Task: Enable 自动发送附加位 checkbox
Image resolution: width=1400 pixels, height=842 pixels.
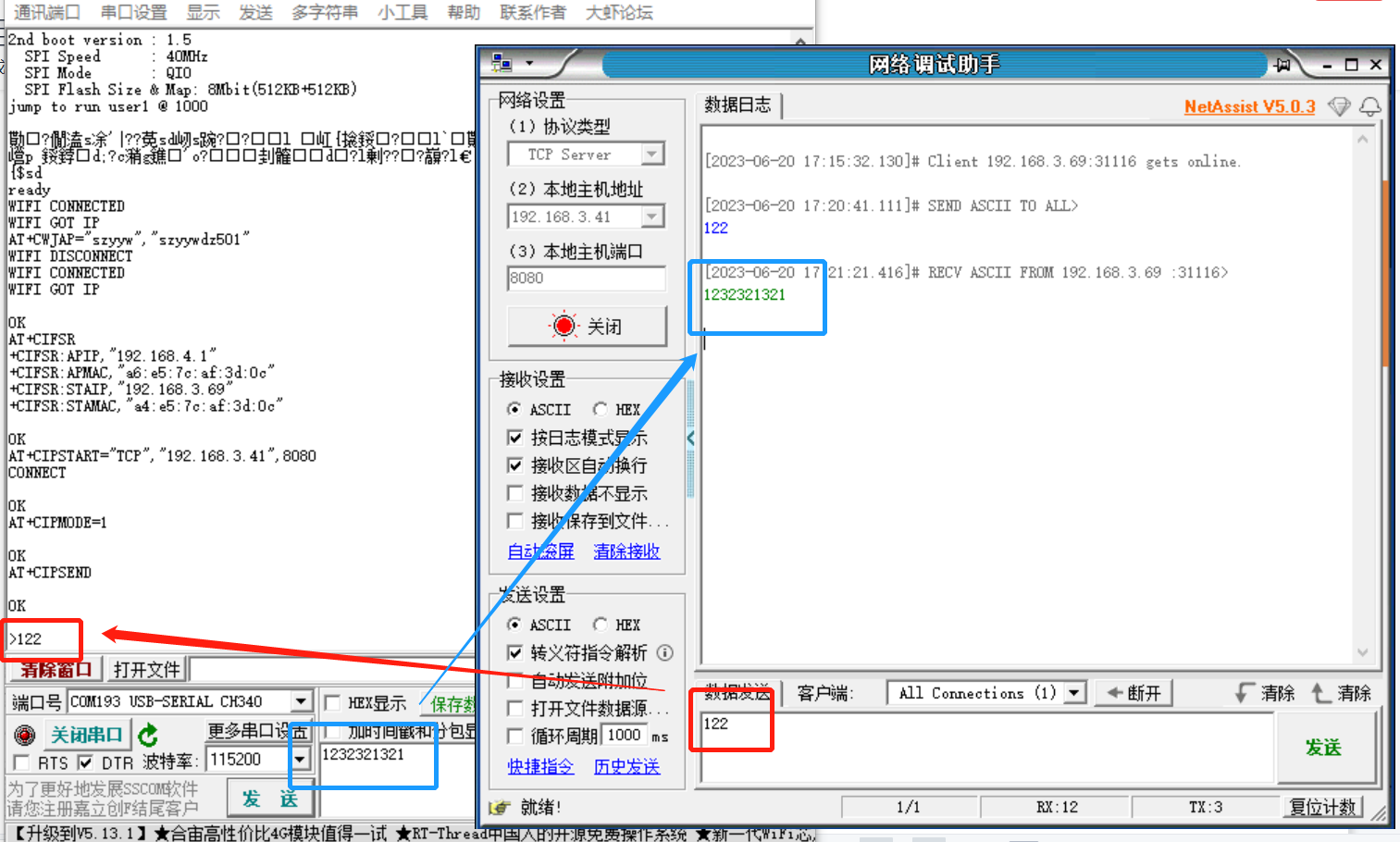Action: pyautogui.click(x=515, y=680)
